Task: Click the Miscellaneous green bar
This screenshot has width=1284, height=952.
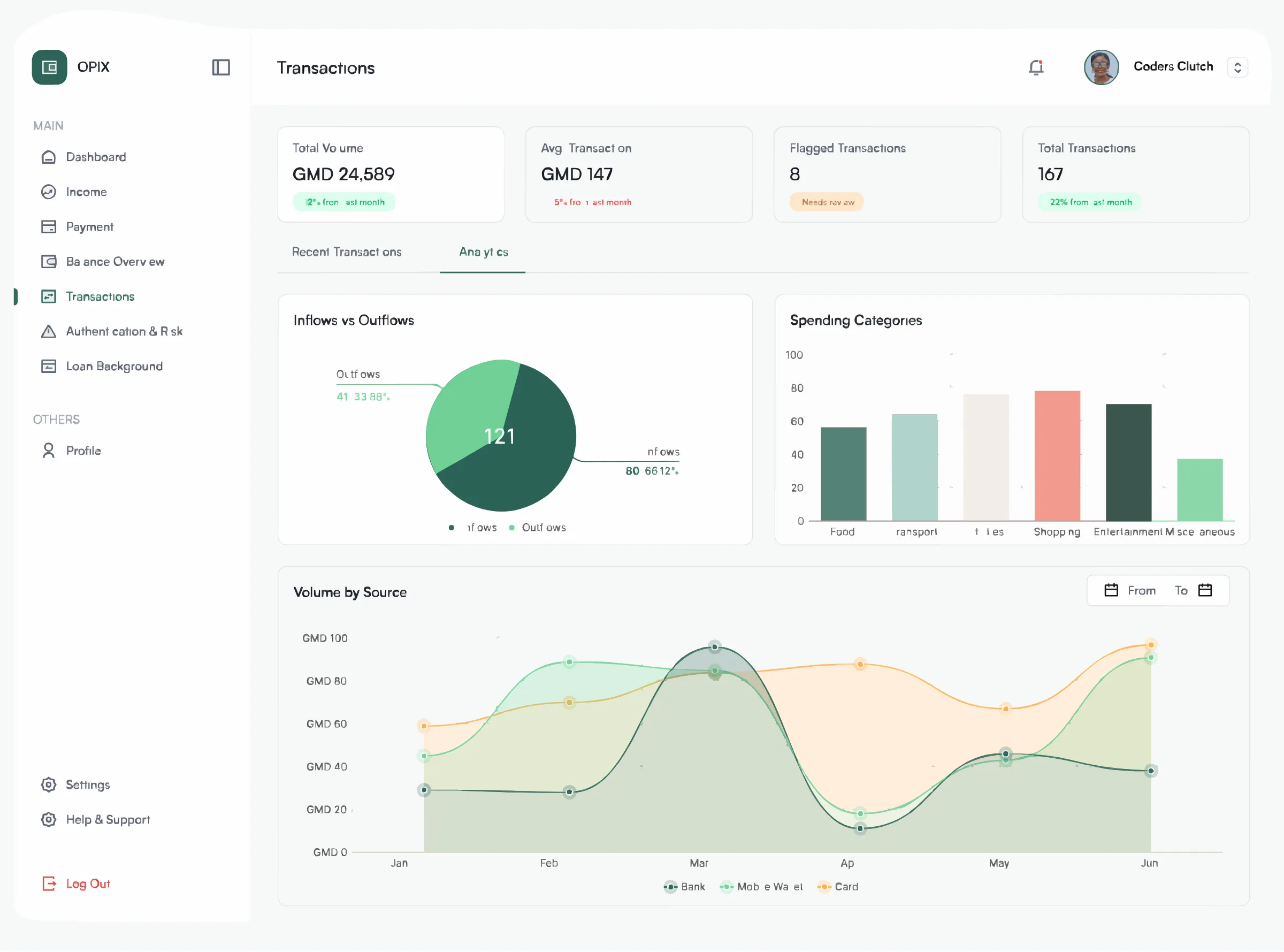Action: pyautogui.click(x=1200, y=490)
